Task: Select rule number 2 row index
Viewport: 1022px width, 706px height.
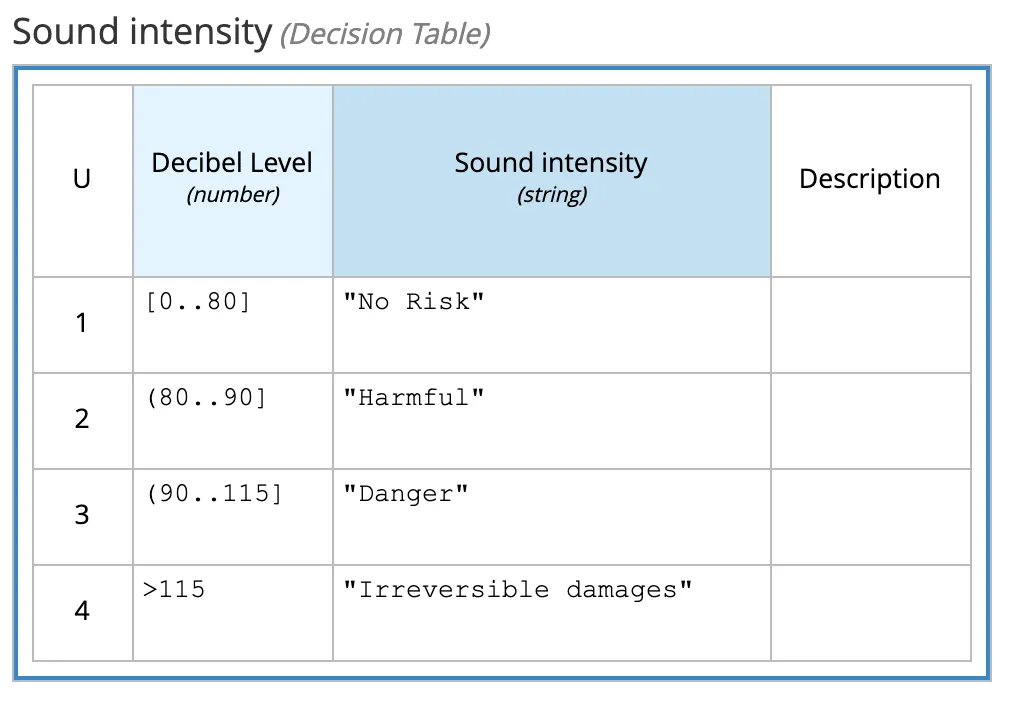Action: click(82, 420)
